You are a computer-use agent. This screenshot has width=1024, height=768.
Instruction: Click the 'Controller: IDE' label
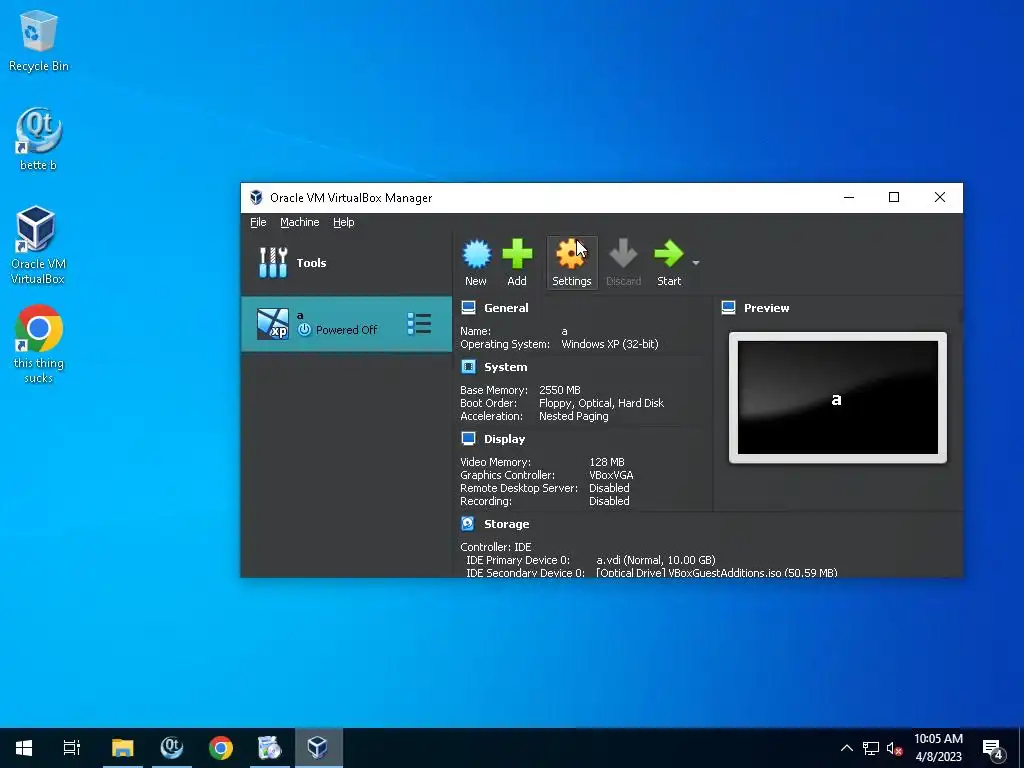[496, 547]
